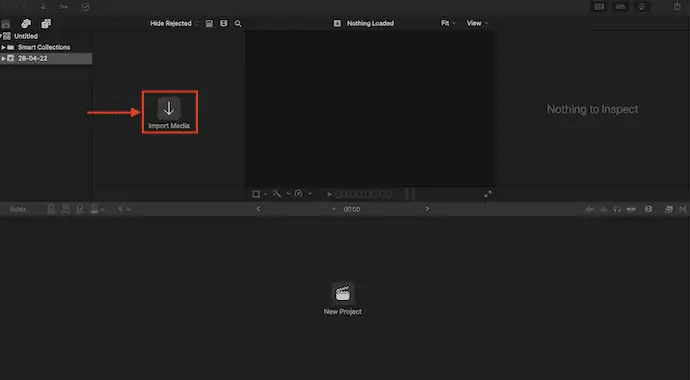Screen dimensions: 690x380
Task: Select the Smart Collections row
Action: click(x=46, y=47)
